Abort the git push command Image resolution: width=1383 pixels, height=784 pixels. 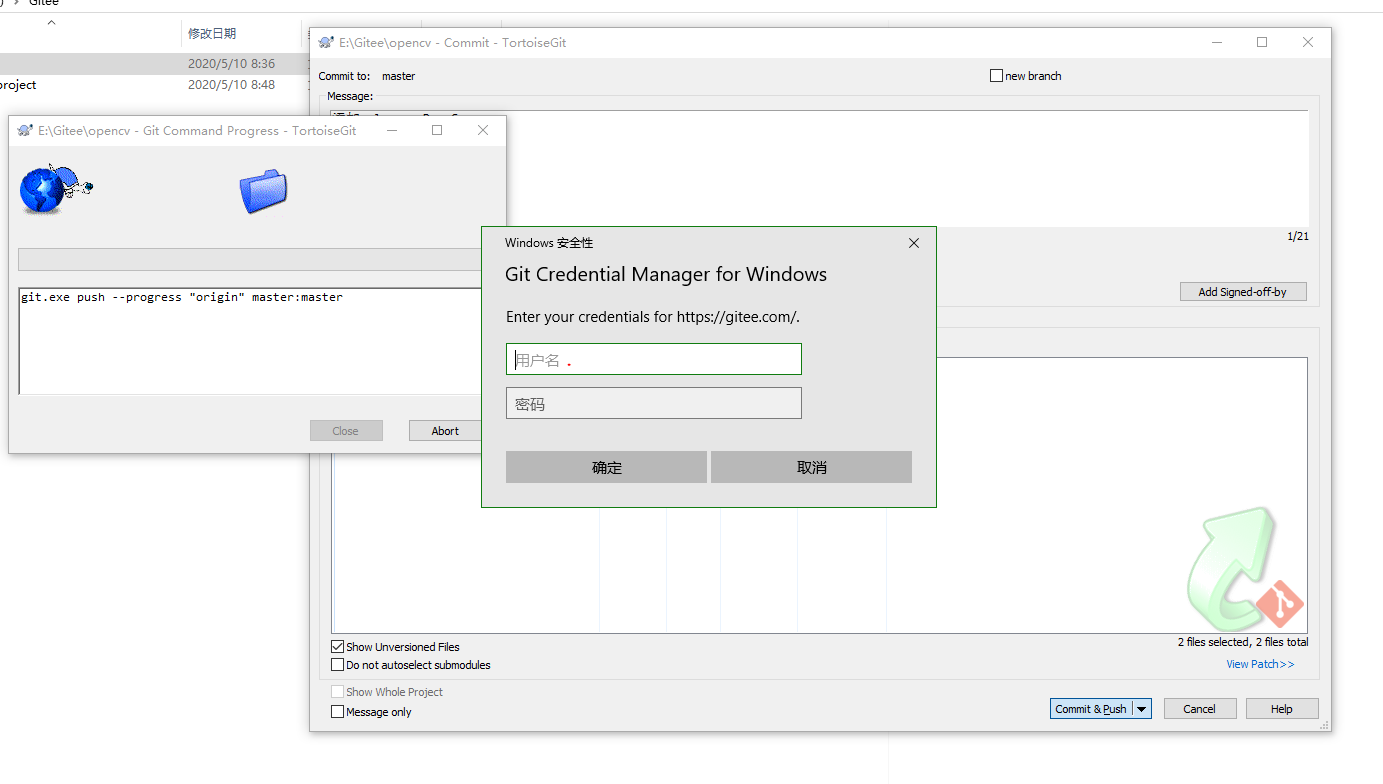click(445, 431)
